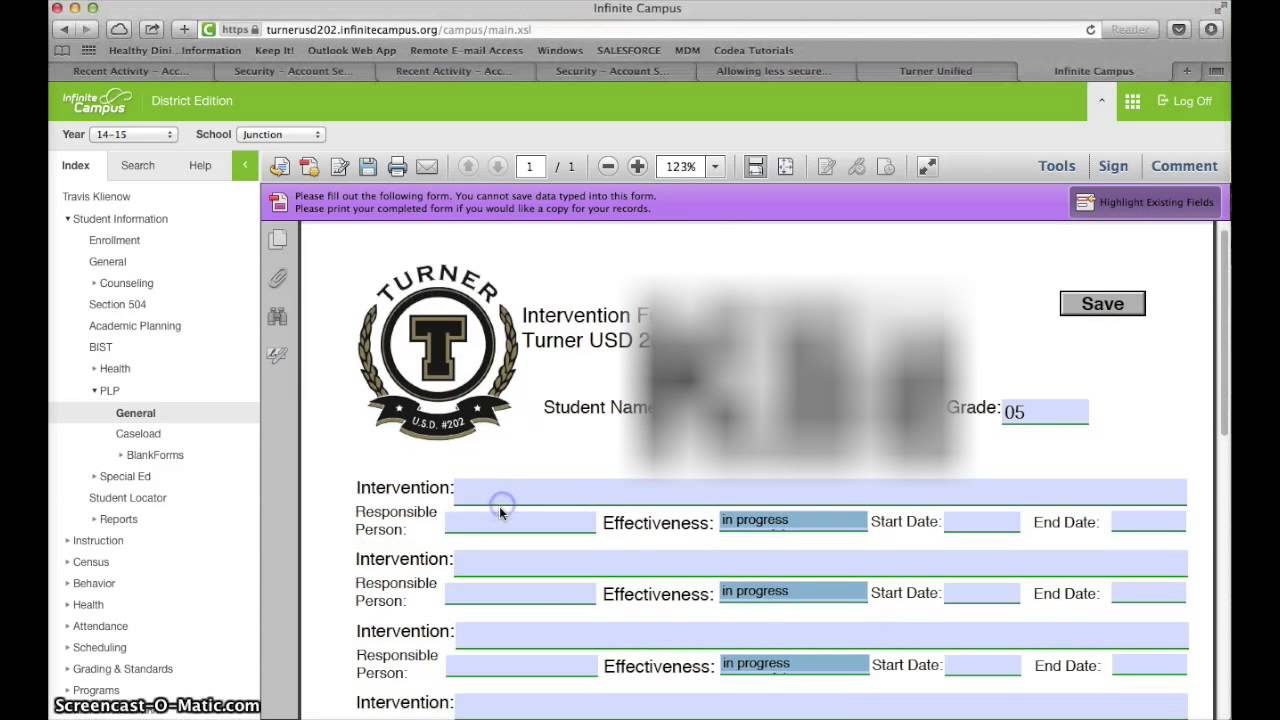Open the Sign pane

[1113, 166]
